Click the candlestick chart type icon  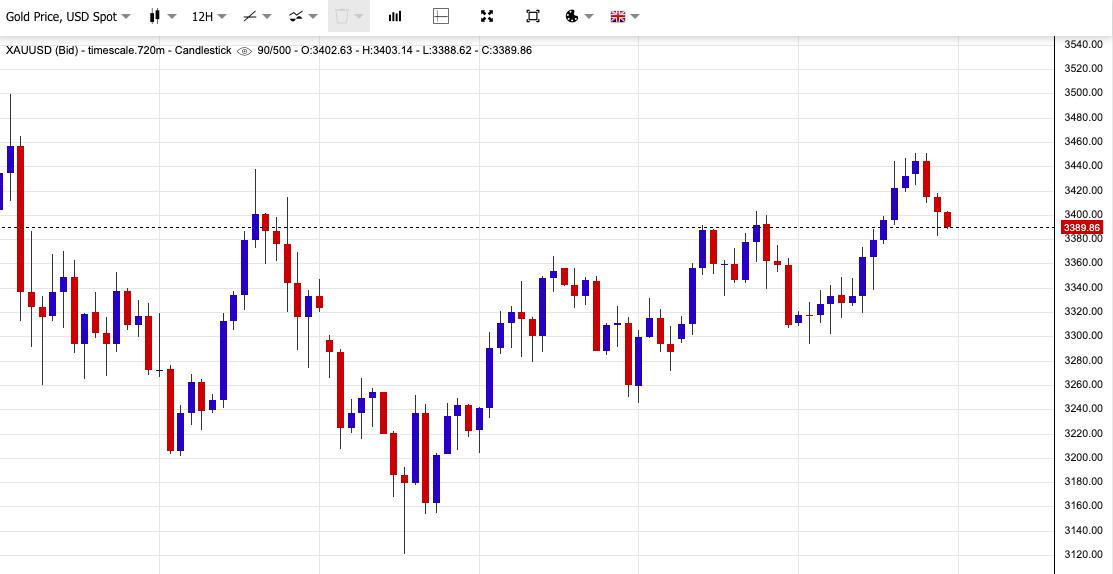[x=154, y=16]
